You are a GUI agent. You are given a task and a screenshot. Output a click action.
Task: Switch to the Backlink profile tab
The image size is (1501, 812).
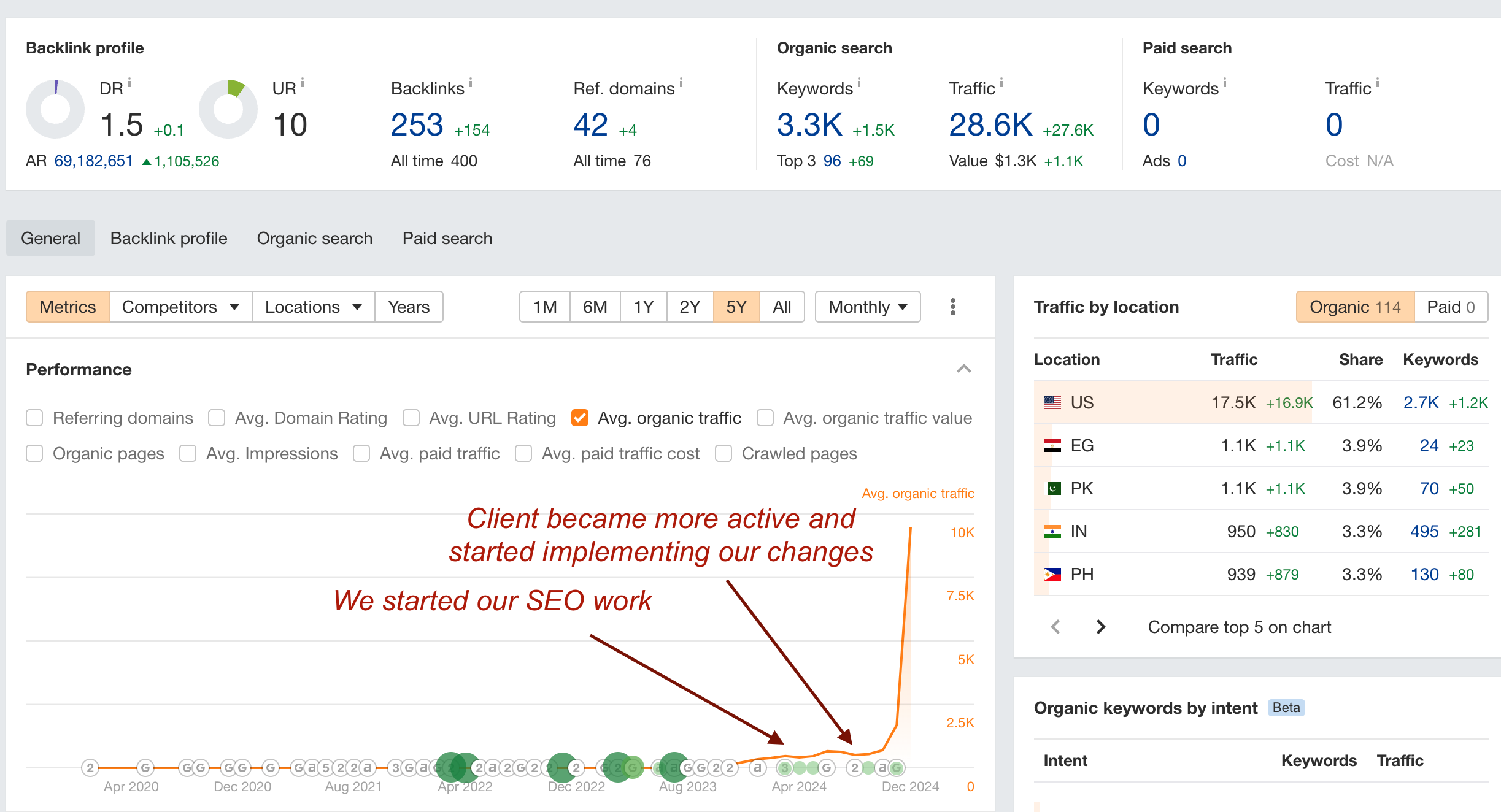pos(169,239)
